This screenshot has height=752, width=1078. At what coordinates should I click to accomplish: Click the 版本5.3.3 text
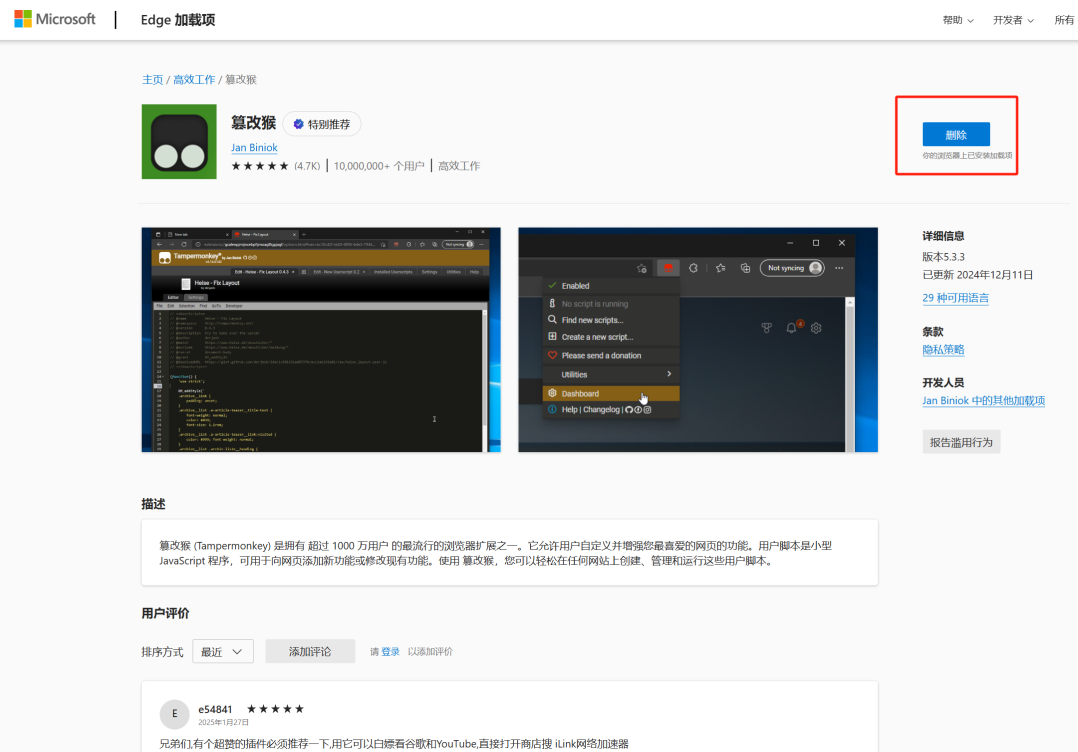[943, 256]
